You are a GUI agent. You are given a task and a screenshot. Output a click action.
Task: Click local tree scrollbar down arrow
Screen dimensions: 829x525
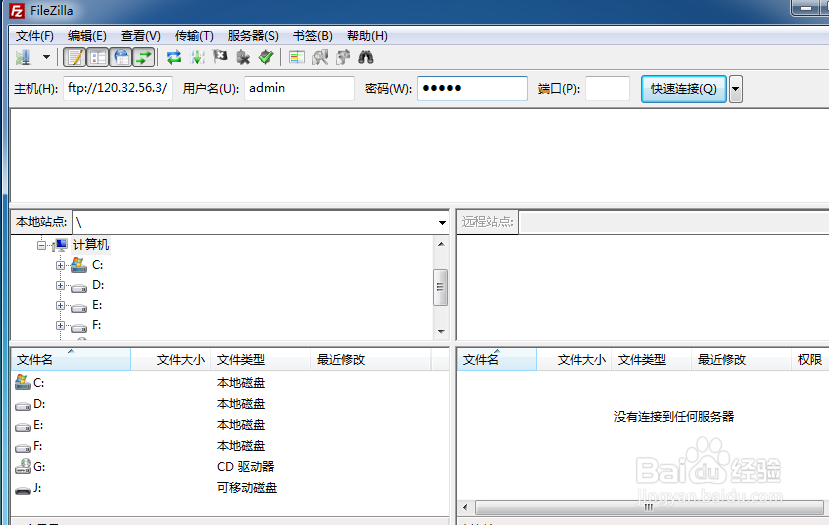441,332
